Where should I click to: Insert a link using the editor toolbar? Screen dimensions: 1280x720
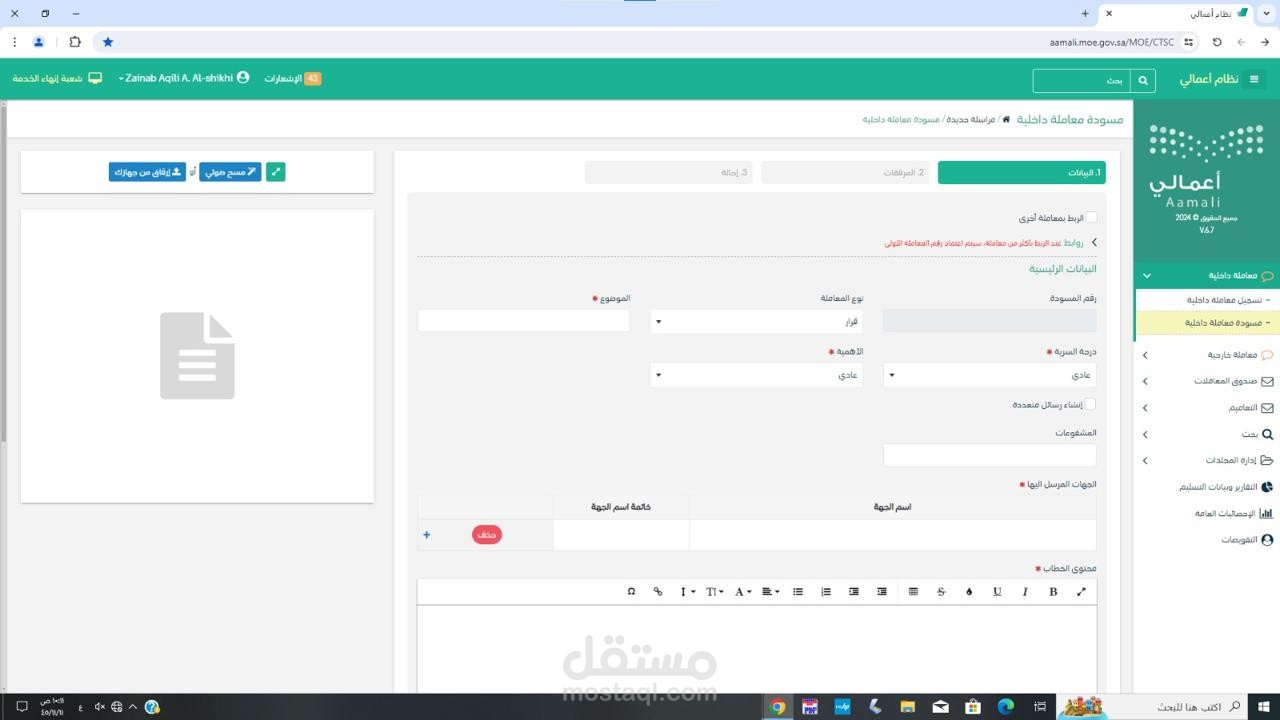coord(658,592)
